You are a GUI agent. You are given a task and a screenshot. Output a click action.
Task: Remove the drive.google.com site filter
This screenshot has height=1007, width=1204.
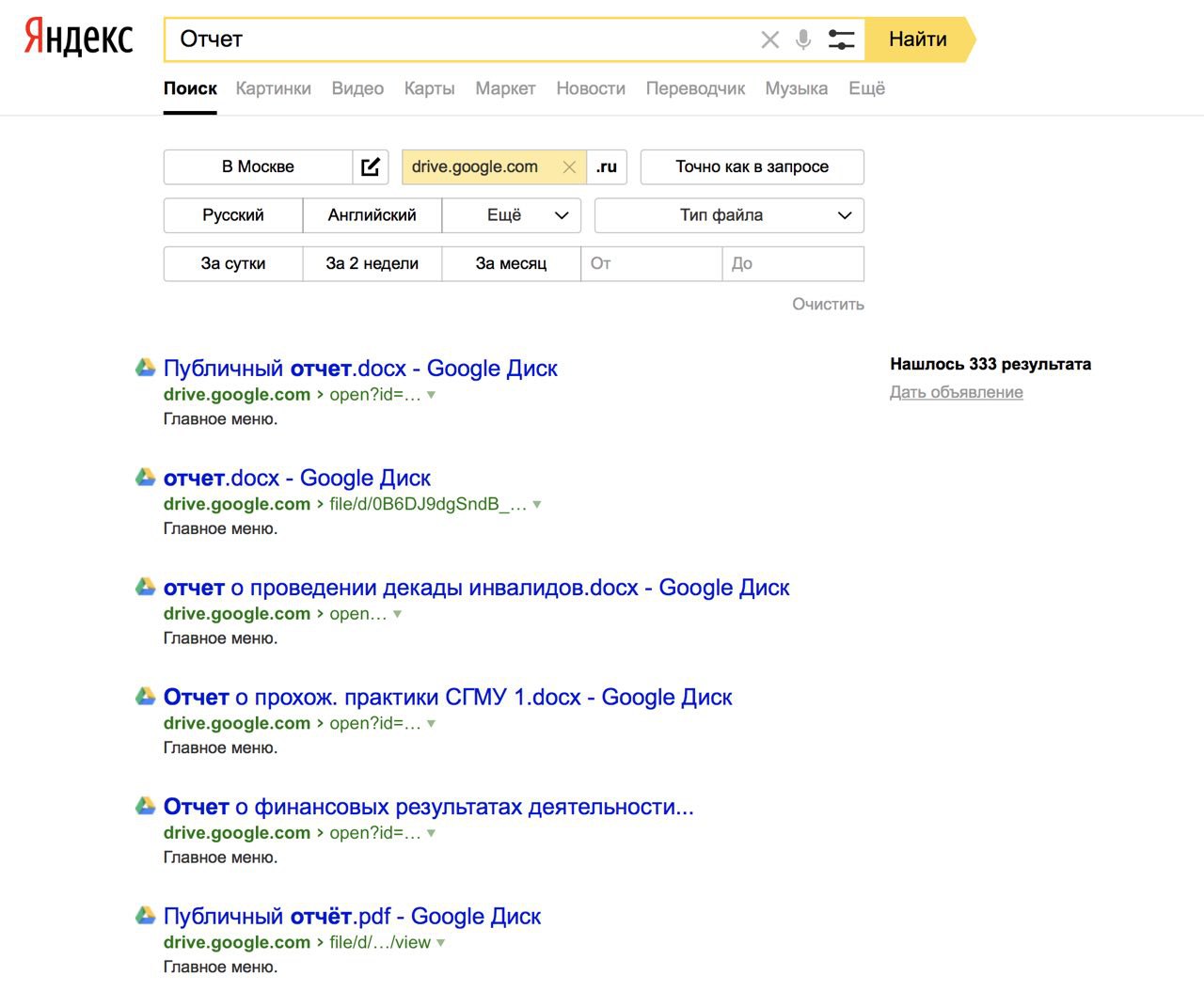569,166
